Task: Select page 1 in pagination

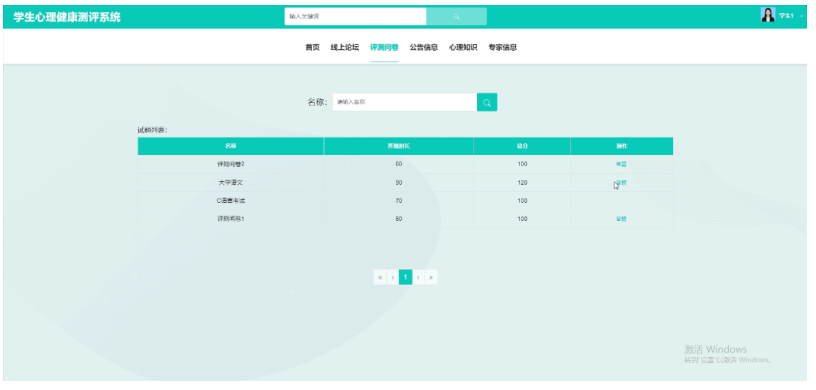Action: point(405,278)
